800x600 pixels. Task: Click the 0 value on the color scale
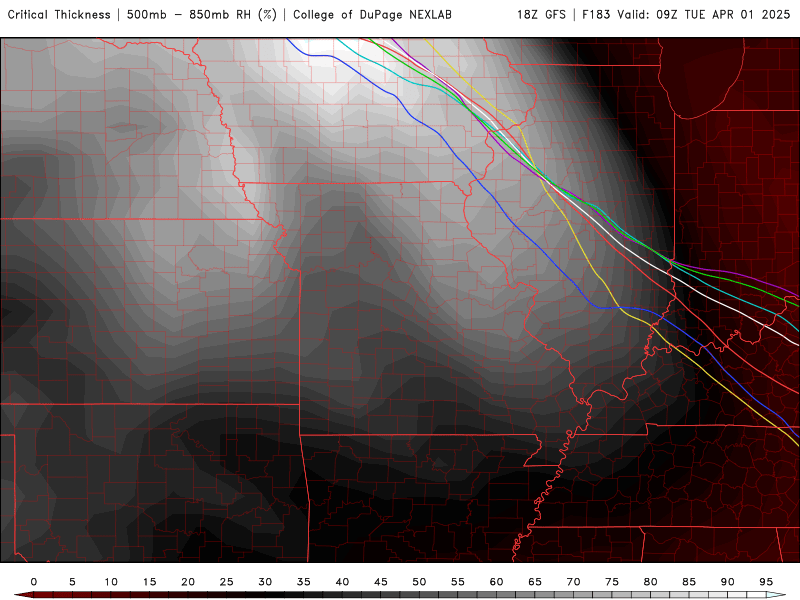coord(34,582)
